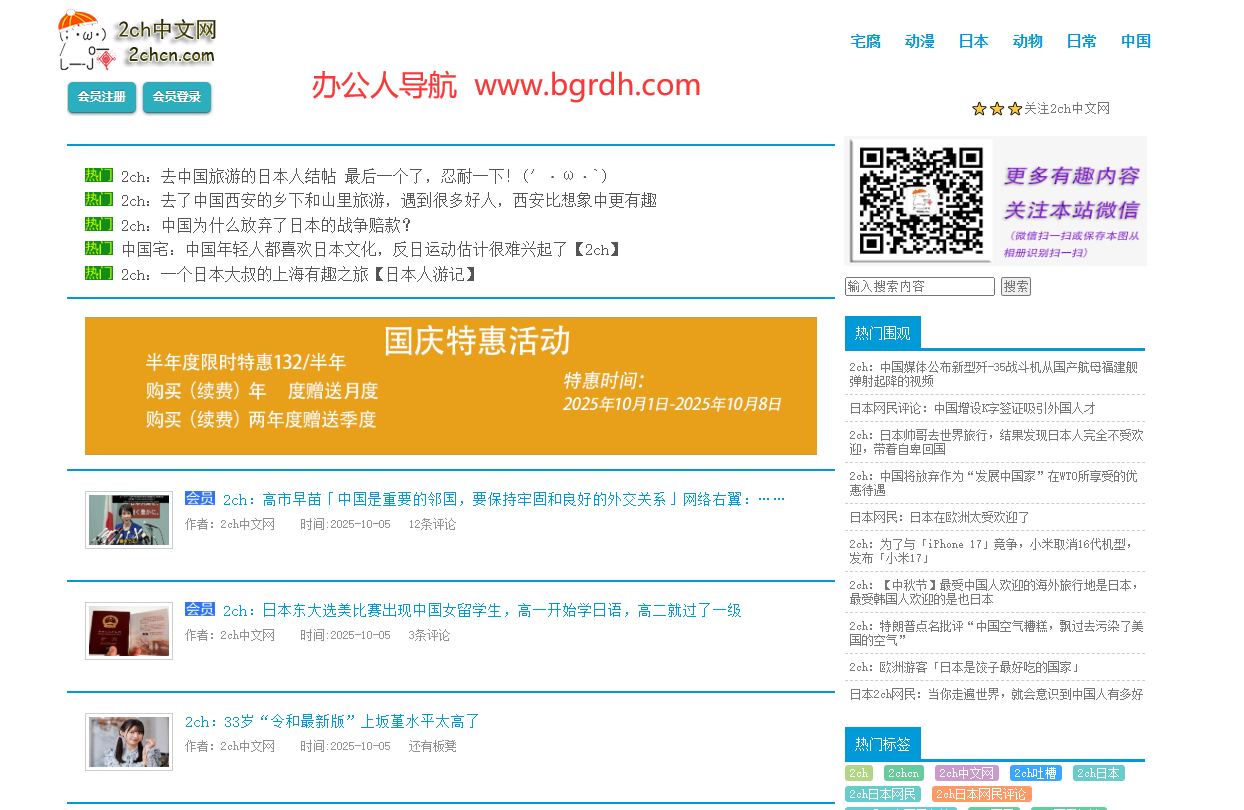Image resolution: width=1244 pixels, height=810 pixels.
Task: Open the passport thumbnail for 东大选美 article
Action: [129, 631]
